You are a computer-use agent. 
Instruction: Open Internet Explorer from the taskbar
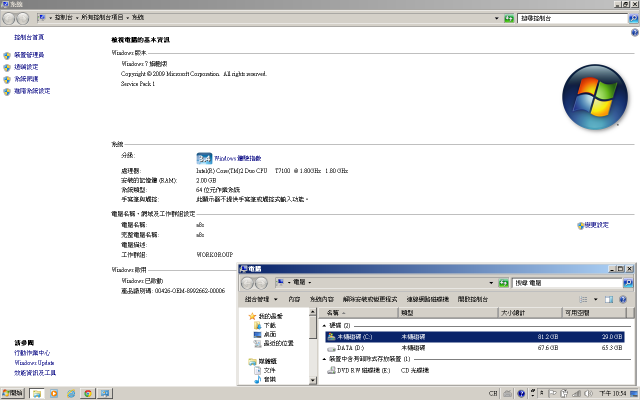pyautogui.click(x=71, y=393)
